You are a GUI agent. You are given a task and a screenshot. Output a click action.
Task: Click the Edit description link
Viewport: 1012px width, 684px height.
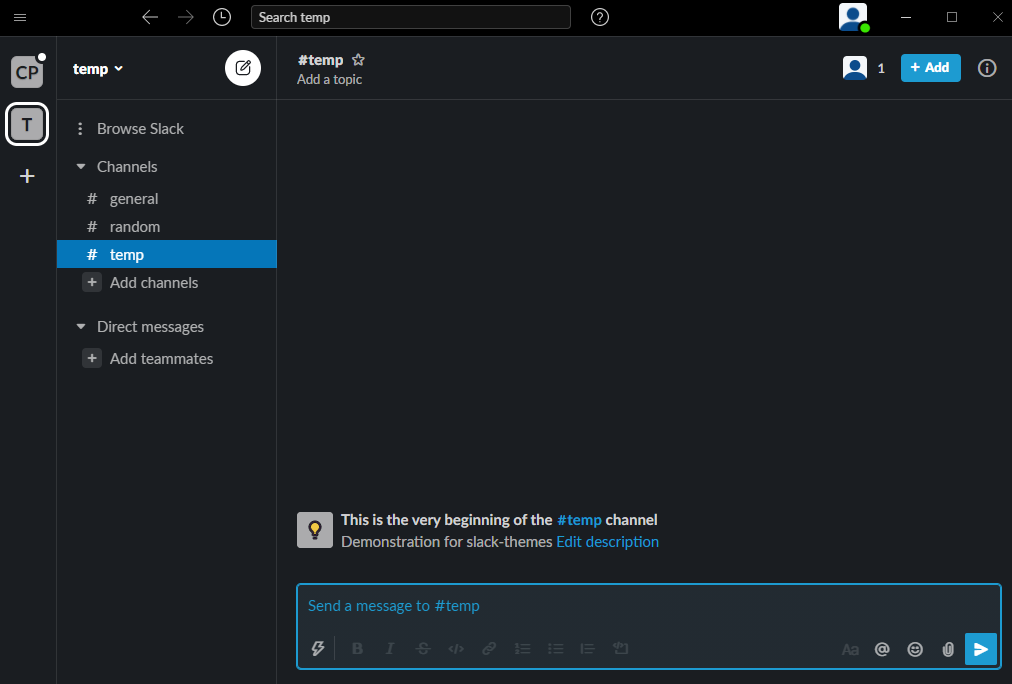click(x=607, y=541)
